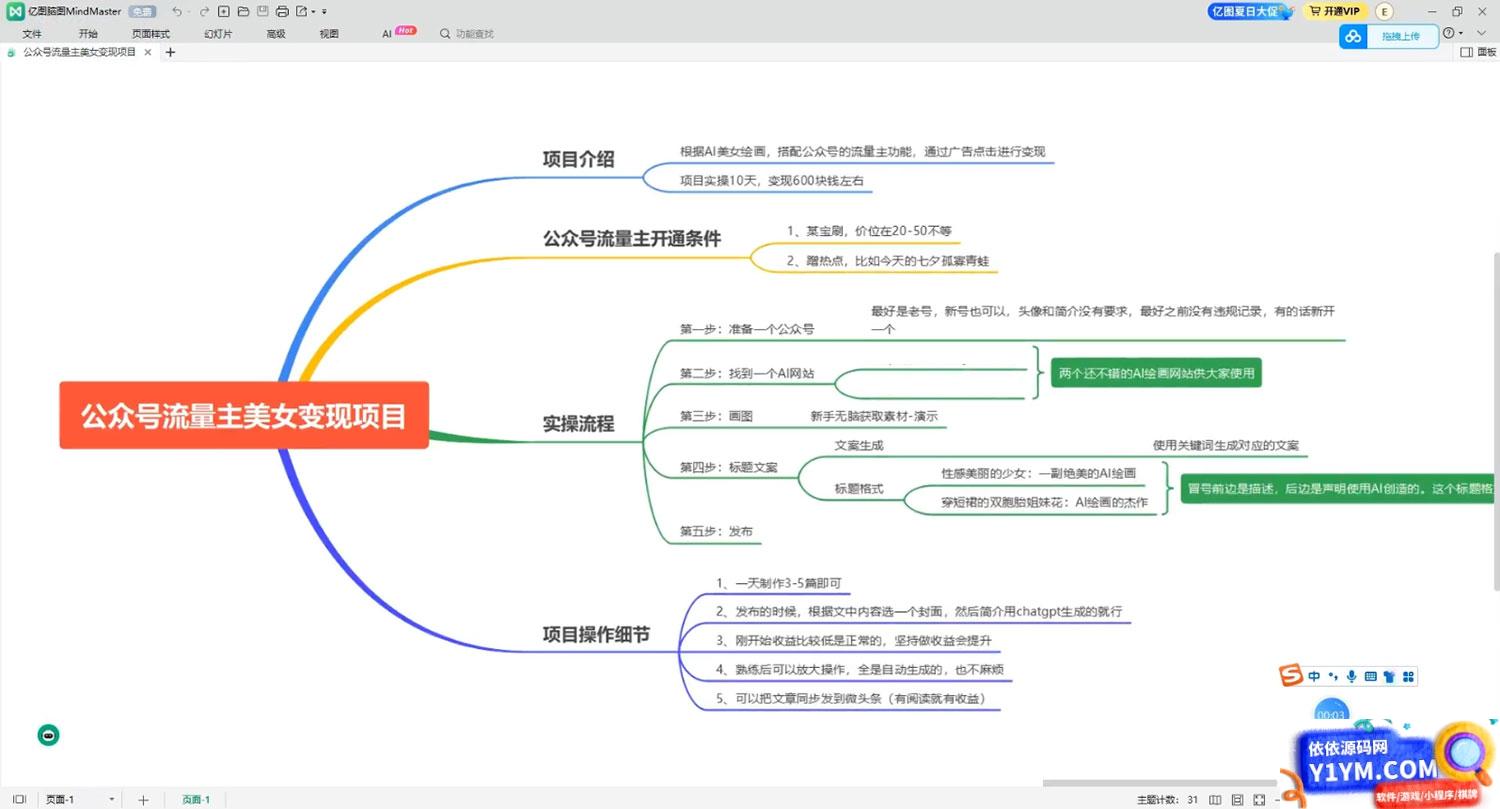Save the mind map with the floppy disk icon
Viewport: 1500px width, 809px height.
262,12
